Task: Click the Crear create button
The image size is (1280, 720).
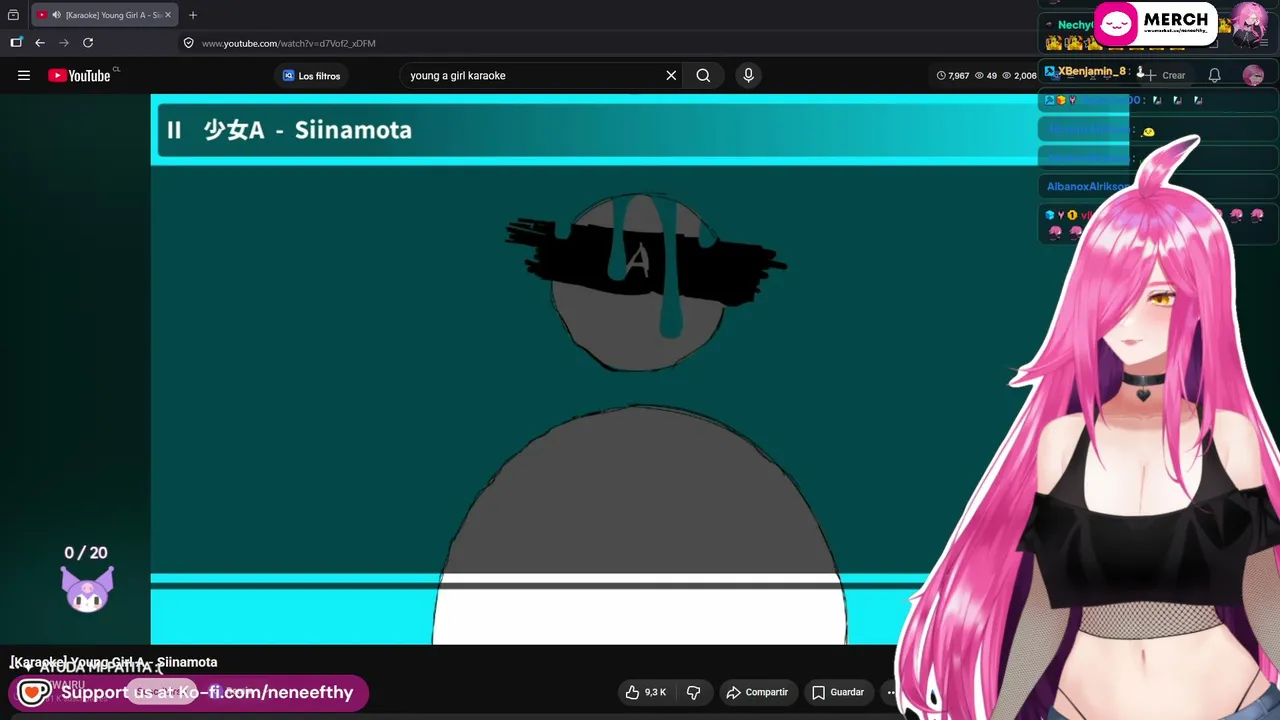Action: 1165,75
